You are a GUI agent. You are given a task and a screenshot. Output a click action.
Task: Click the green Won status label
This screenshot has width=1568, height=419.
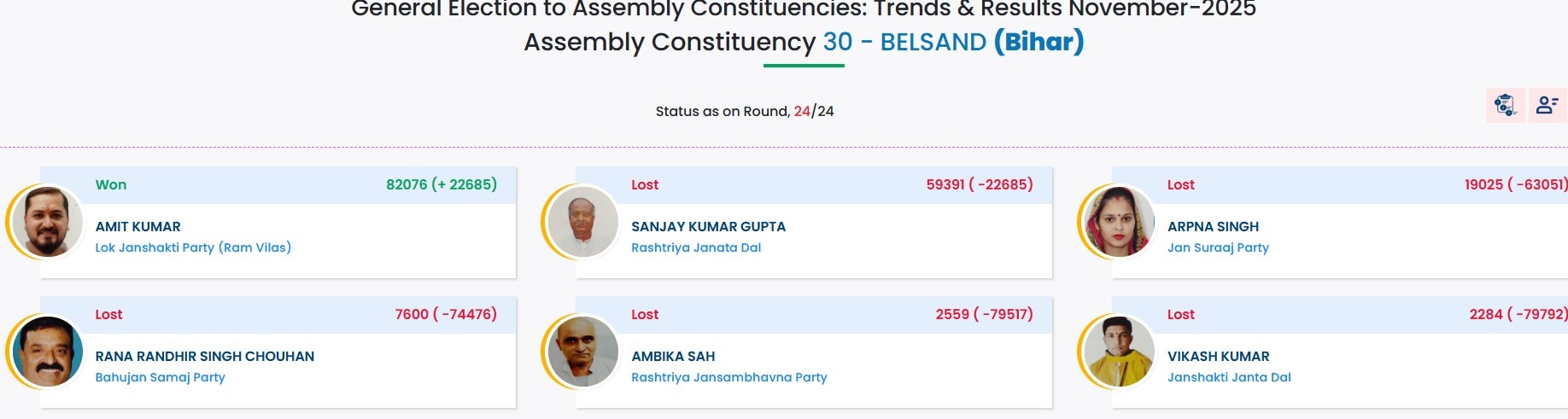[111, 185]
